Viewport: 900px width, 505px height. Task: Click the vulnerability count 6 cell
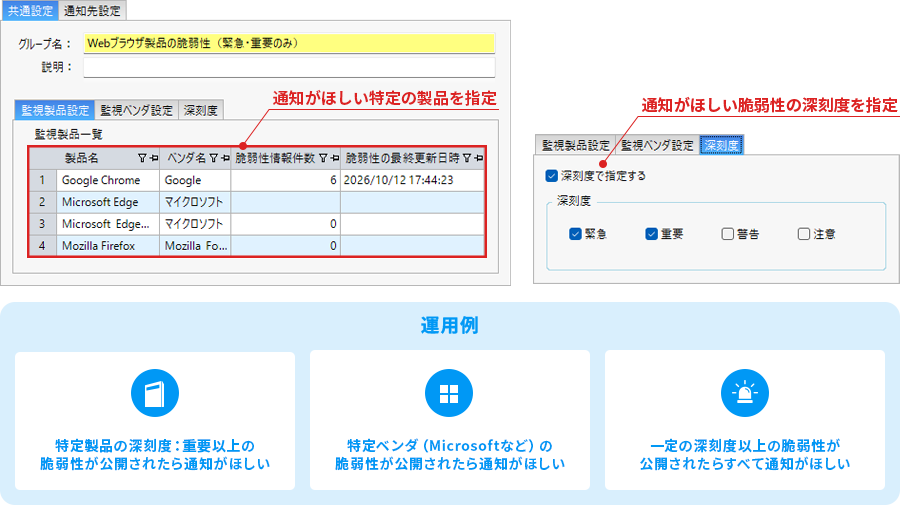pyautogui.click(x=285, y=180)
